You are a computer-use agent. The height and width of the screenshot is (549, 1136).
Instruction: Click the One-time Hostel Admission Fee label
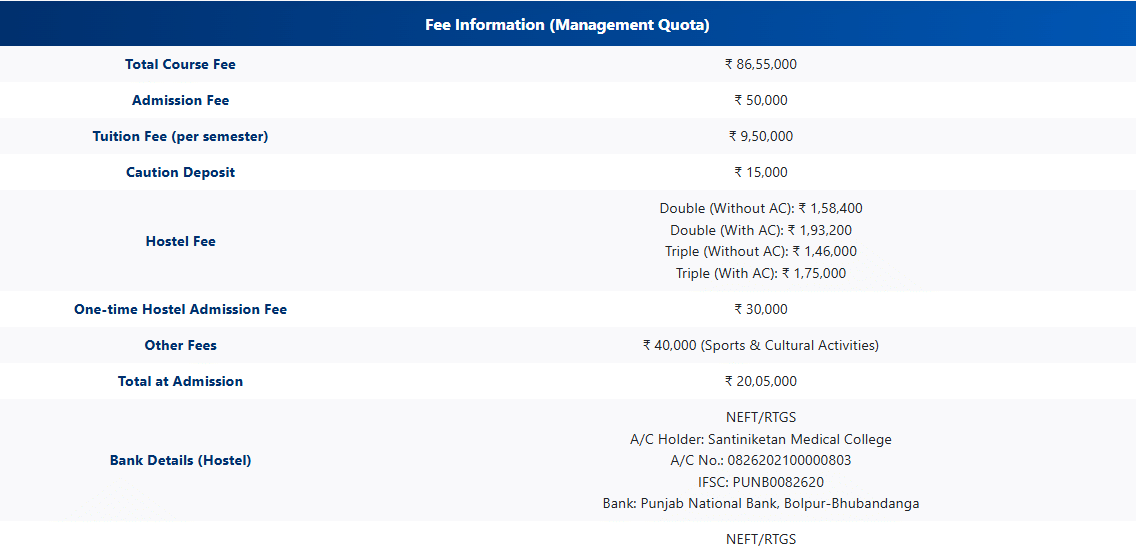click(x=180, y=309)
